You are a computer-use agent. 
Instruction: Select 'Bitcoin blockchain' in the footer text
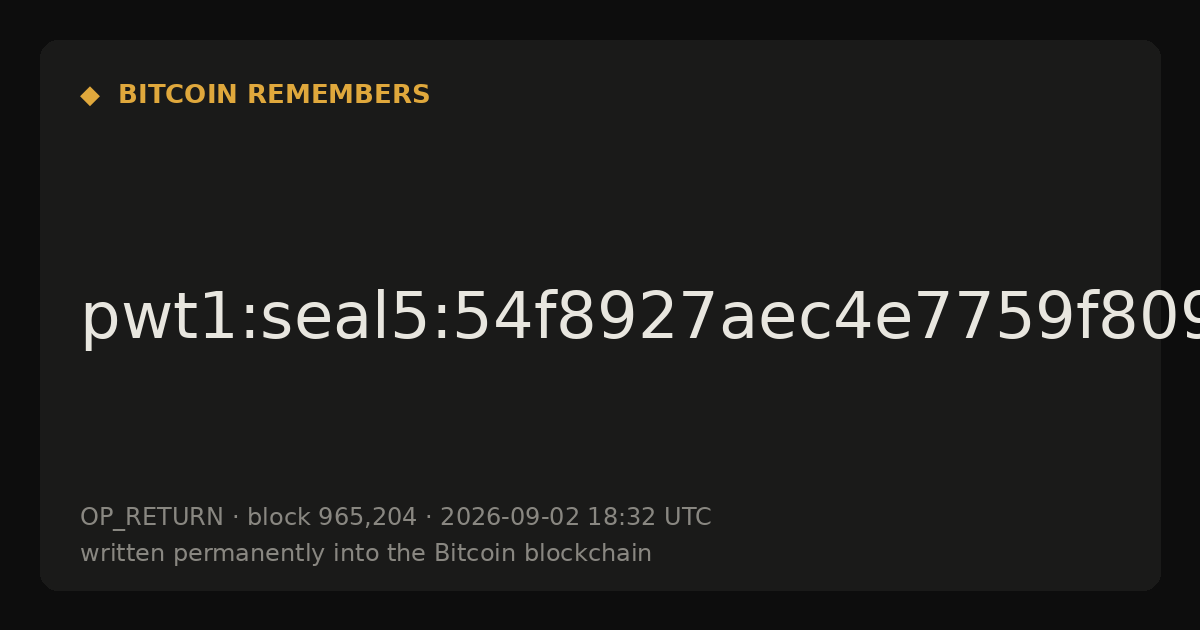click(x=543, y=554)
